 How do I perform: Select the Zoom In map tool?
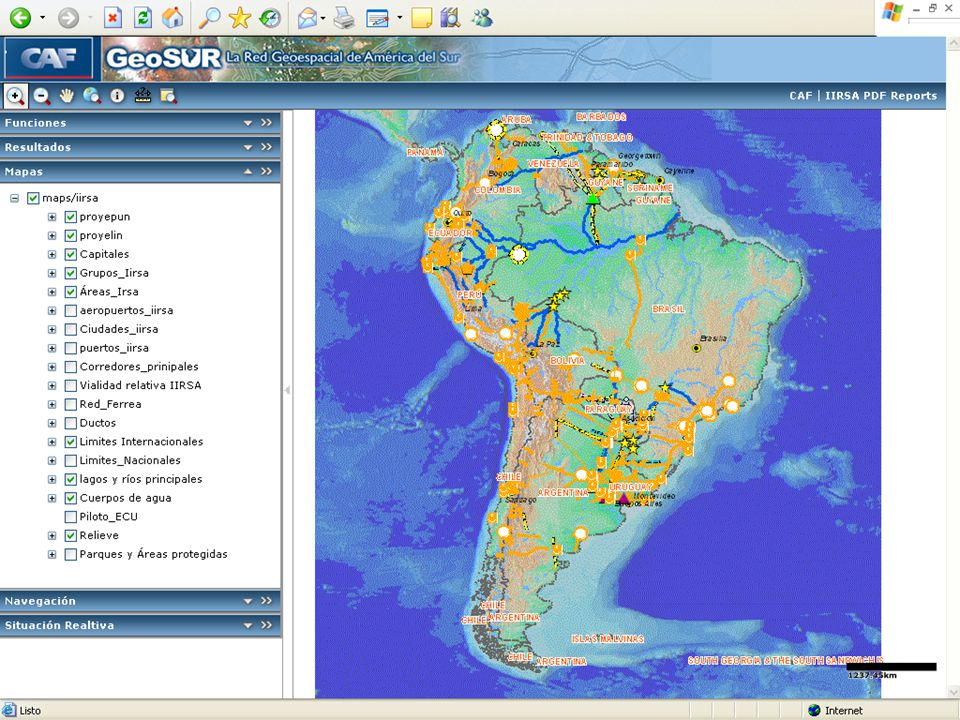15,96
